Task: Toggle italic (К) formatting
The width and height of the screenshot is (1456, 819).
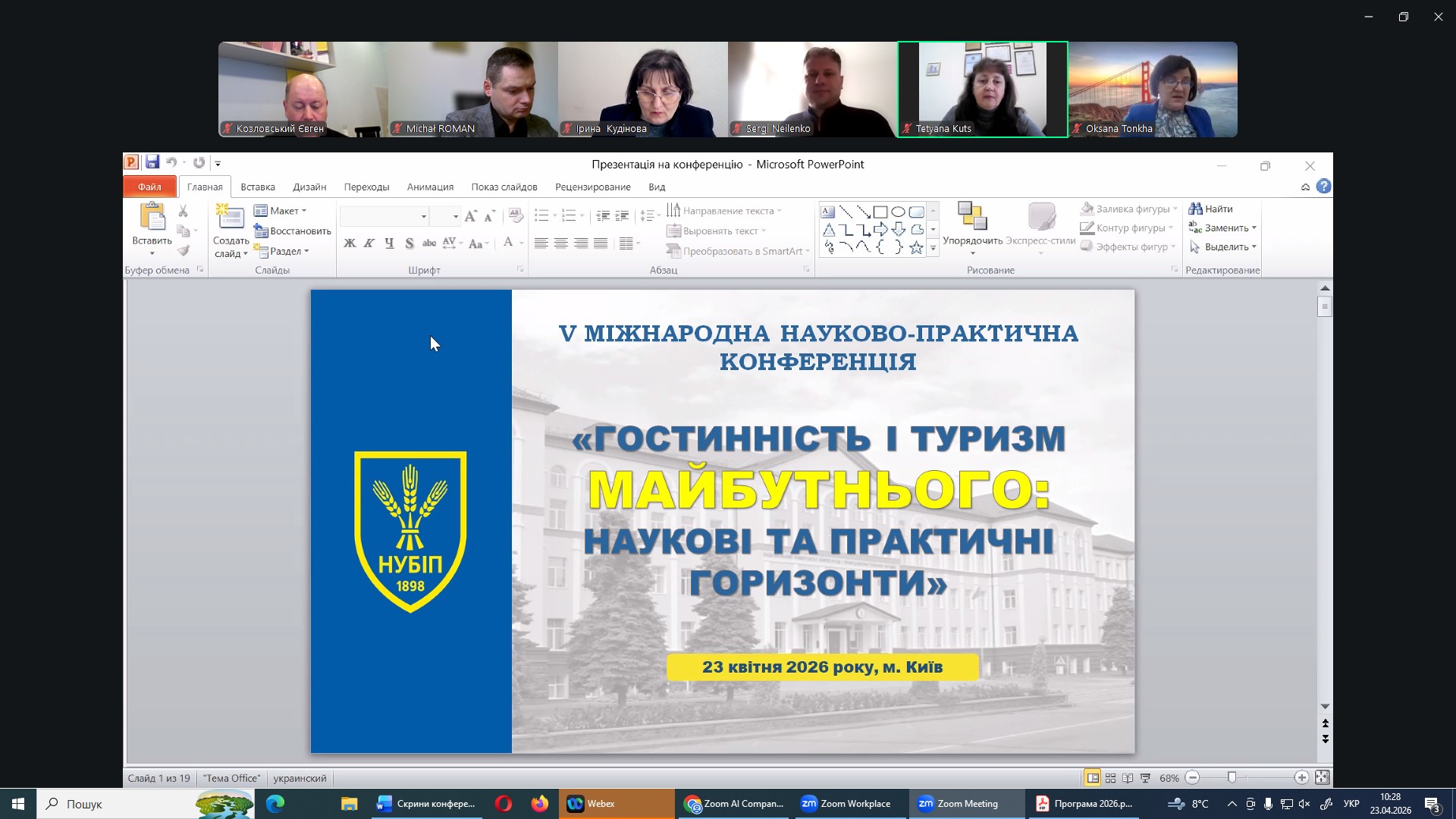Action: [369, 243]
